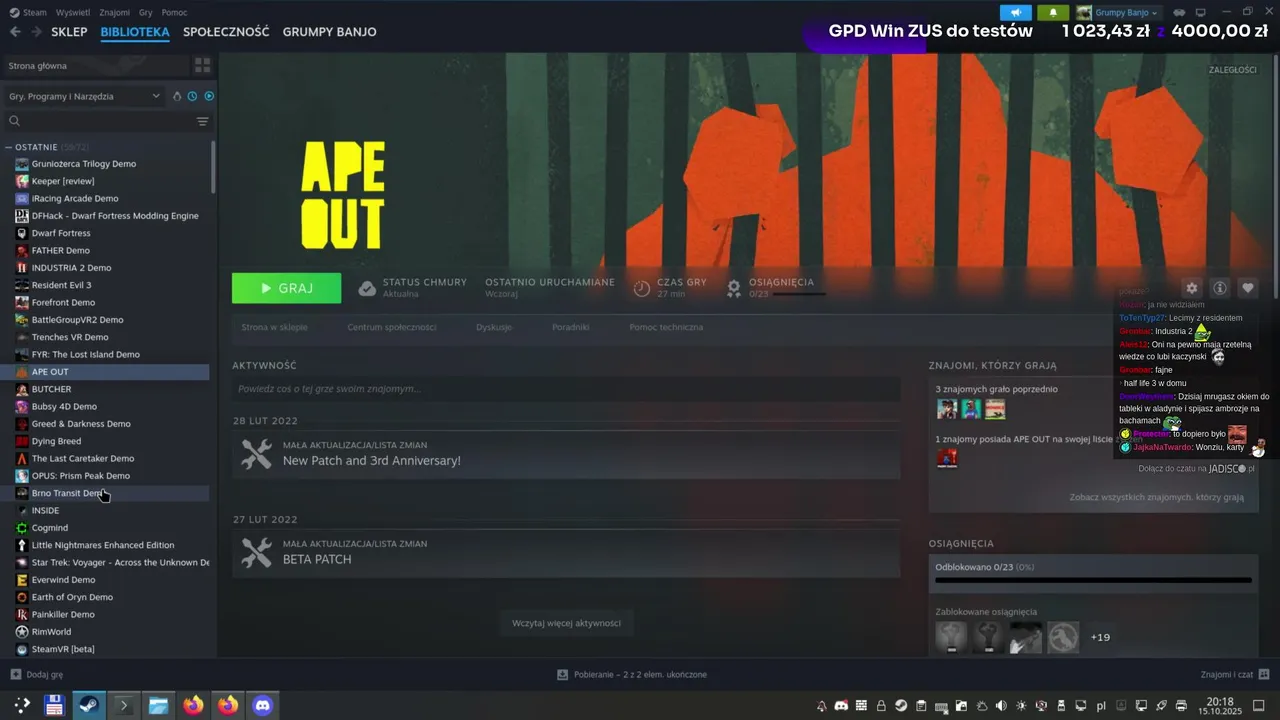
Task: Open advanced library filter options icon
Action: pos(203,121)
